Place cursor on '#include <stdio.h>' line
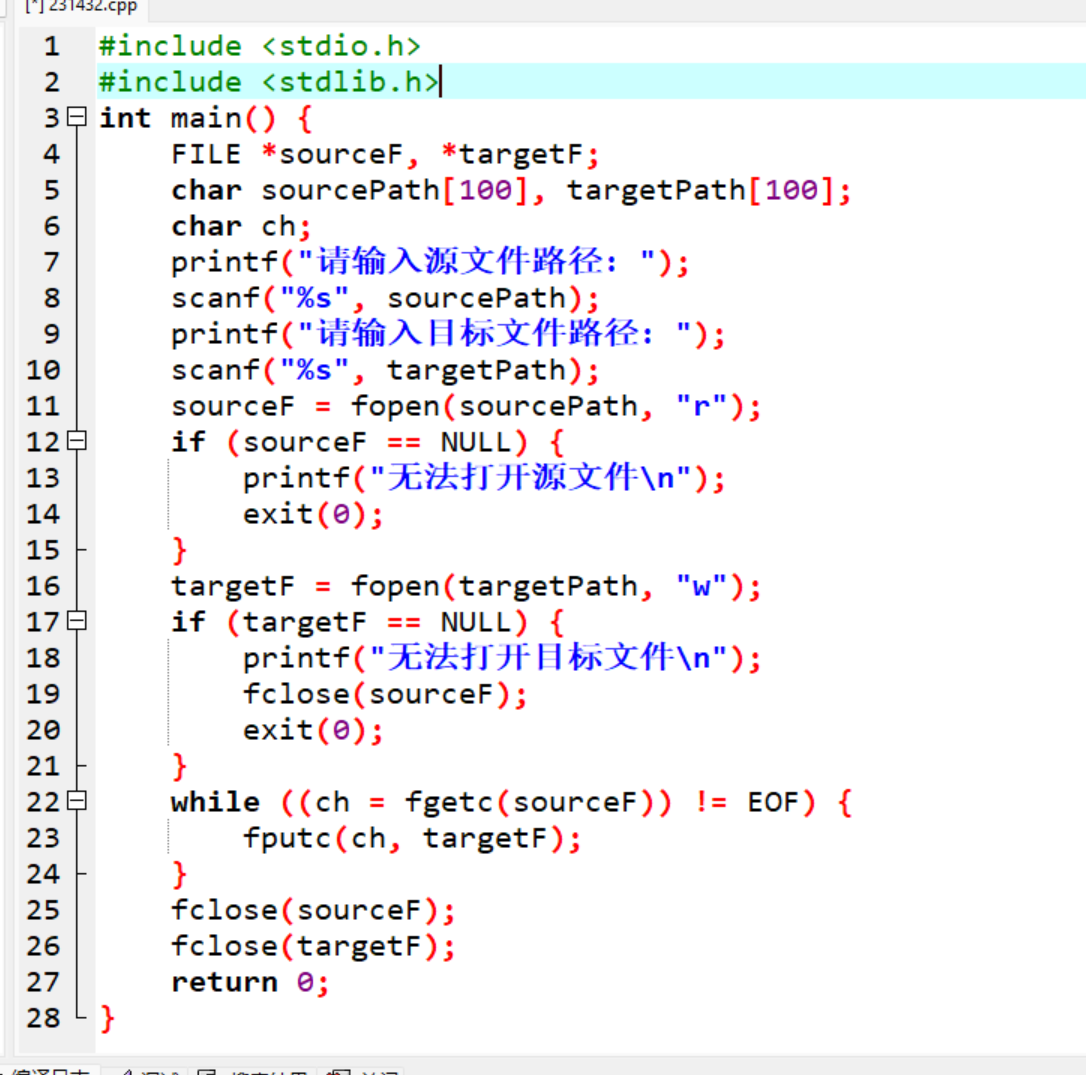 [x=260, y=46]
